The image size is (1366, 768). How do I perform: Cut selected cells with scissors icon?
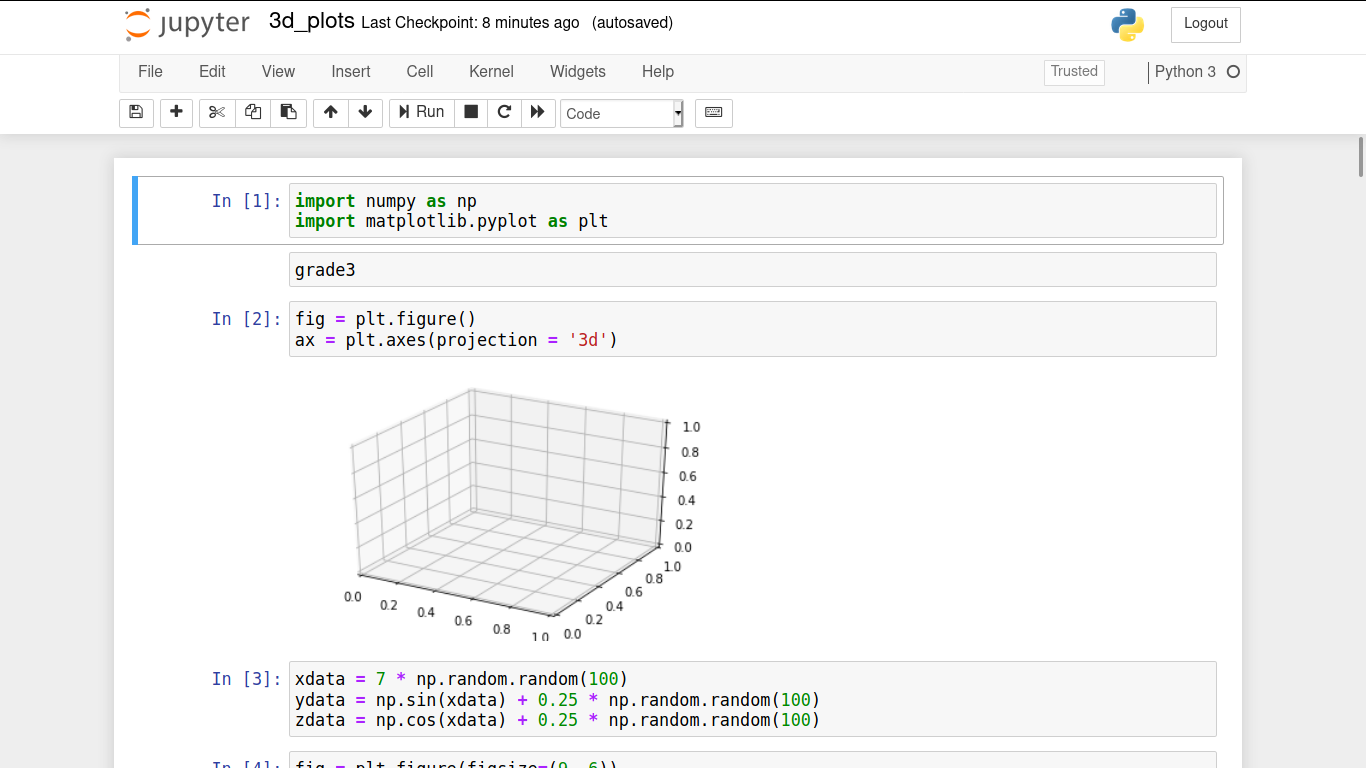click(217, 113)
